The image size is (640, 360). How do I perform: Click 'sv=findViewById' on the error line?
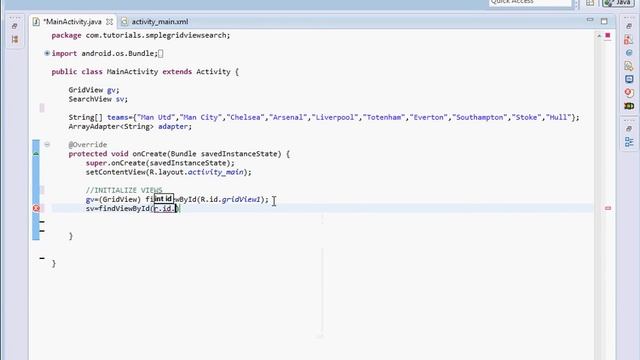[118, 209]
